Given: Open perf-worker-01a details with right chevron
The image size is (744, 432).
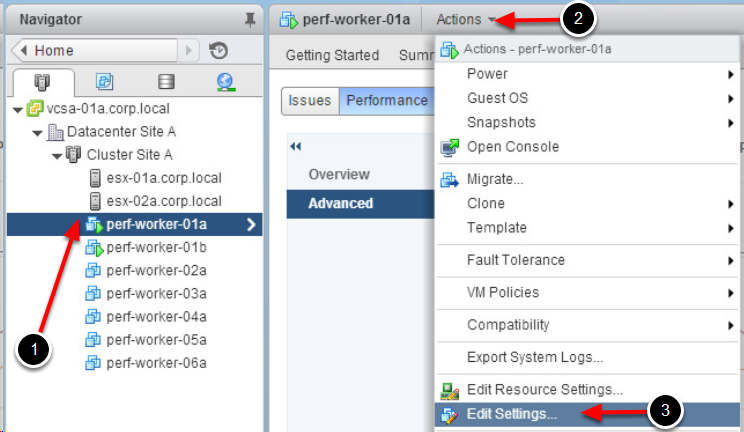Looking at the screenshot, I should [251, 225].
